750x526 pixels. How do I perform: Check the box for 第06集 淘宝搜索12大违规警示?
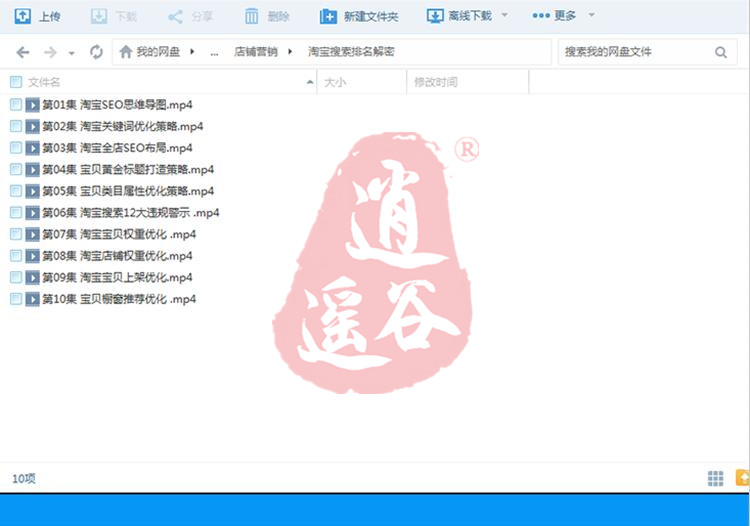16,212
